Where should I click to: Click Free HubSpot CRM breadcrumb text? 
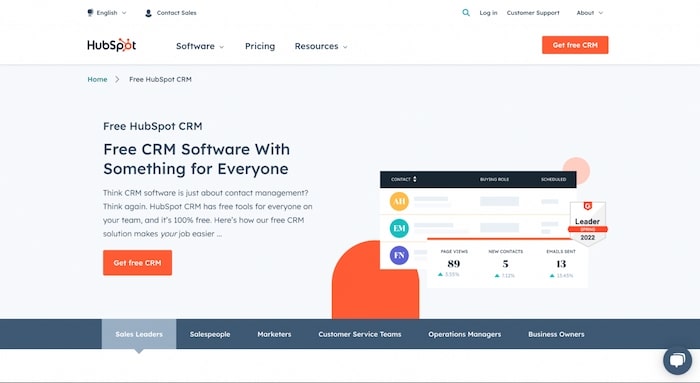tap(160, 79)
